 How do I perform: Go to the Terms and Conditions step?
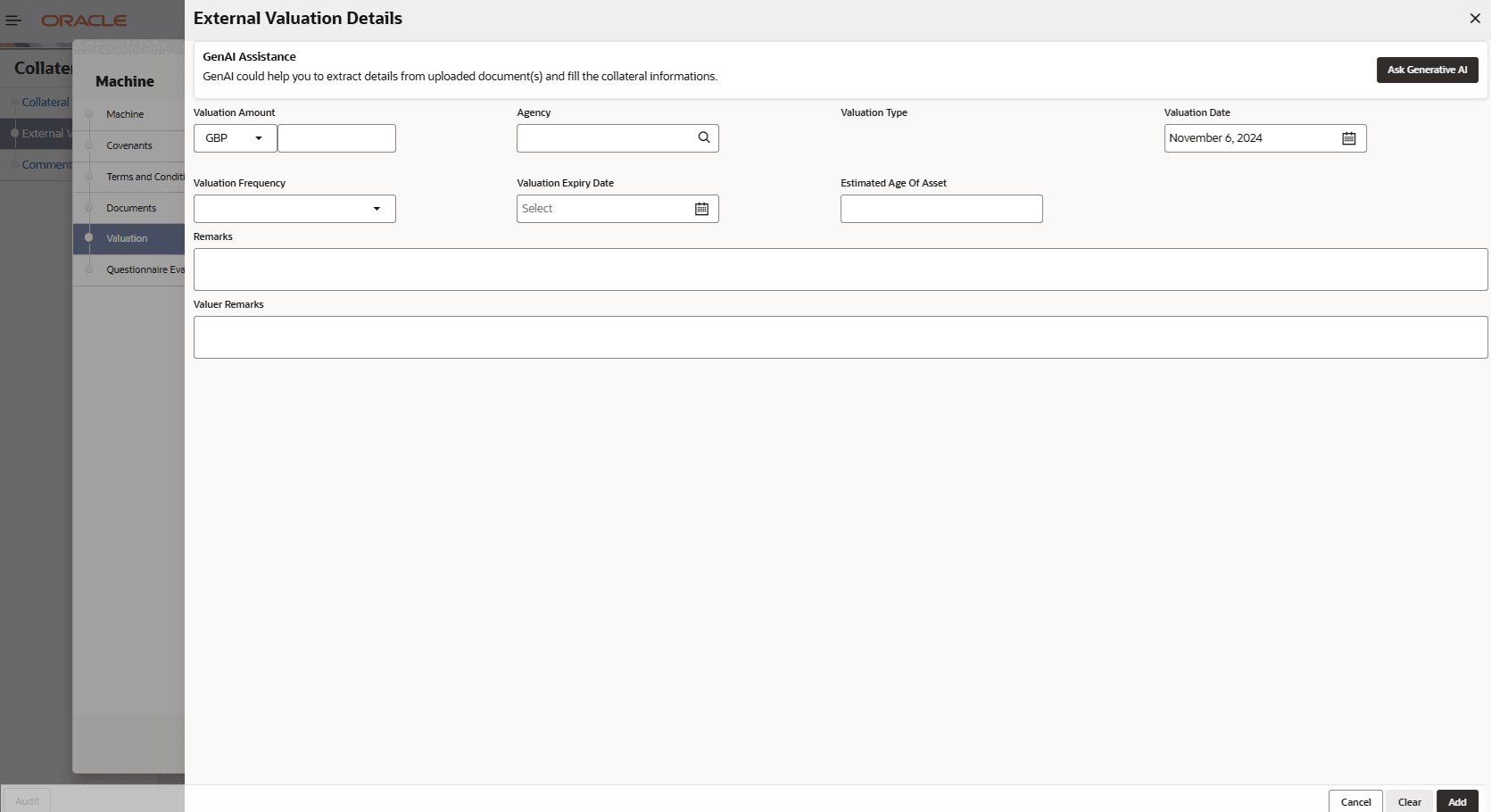pos(145,176)
